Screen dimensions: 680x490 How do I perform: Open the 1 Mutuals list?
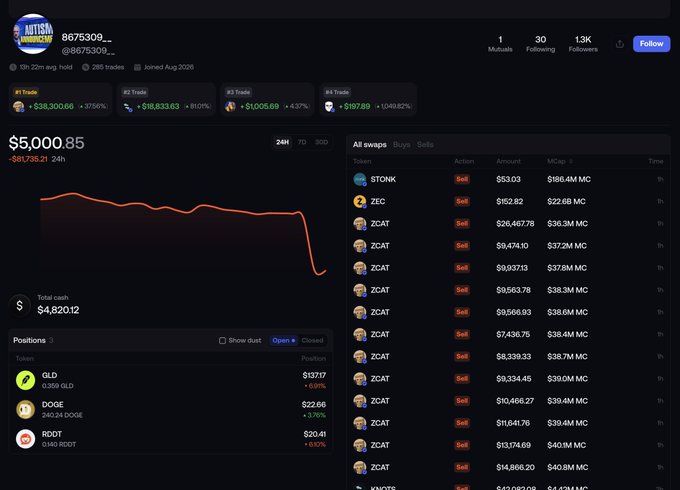pyautogui.click(x=500, y=44)
